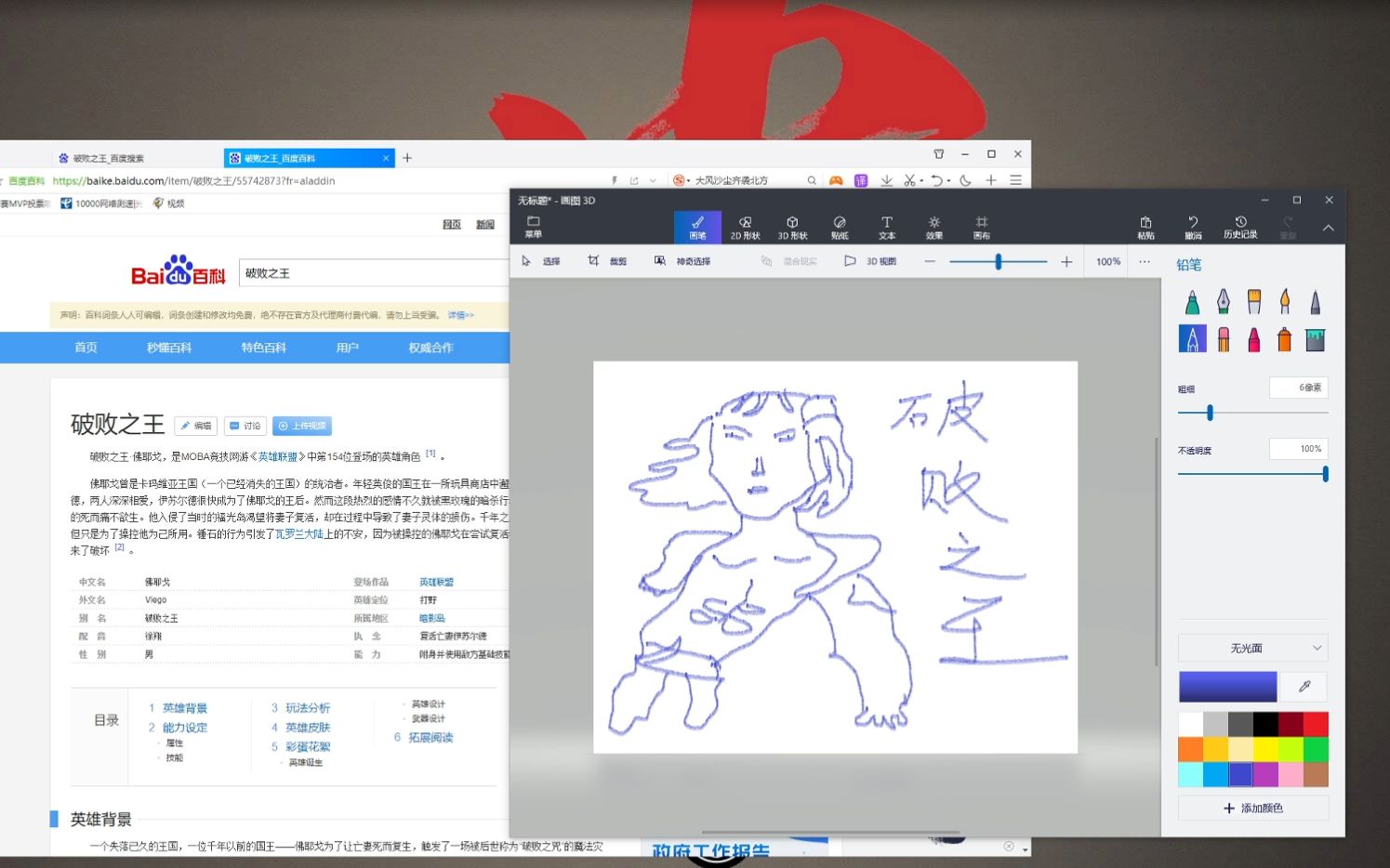Click browser game controller icon
The width and height of the screenshot is (1390, 868).
[x=836, y=180]
